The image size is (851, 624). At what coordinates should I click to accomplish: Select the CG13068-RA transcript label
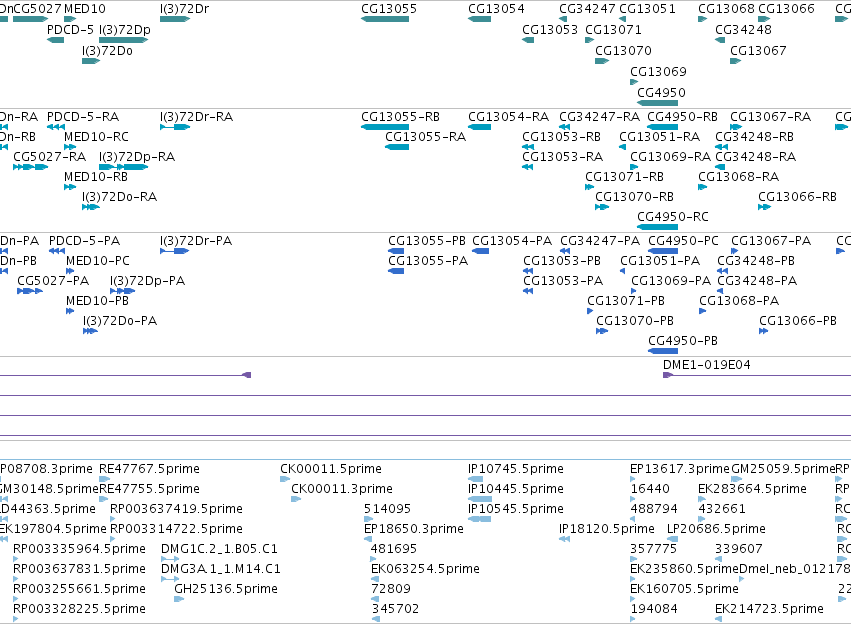(x=738, y=177)
